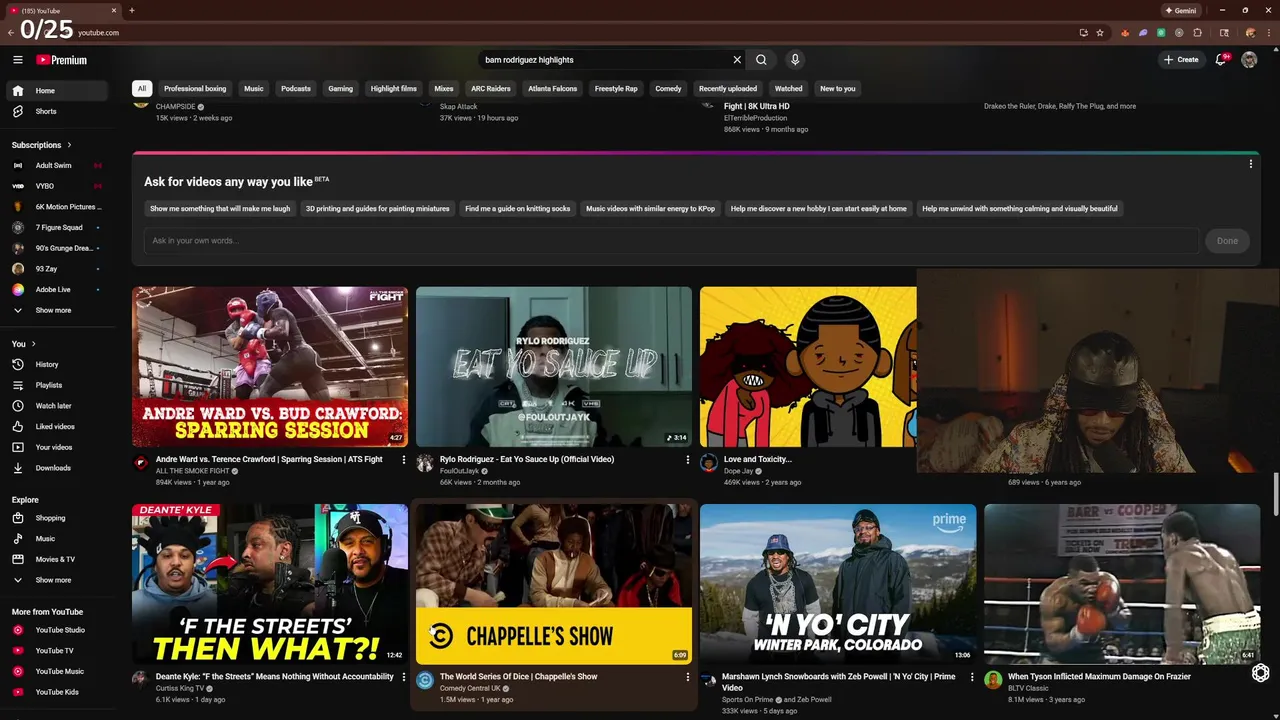1280x720 pixels.
Task: Open the Gemini button in Chrome
Action: (x=1181, y=10)
